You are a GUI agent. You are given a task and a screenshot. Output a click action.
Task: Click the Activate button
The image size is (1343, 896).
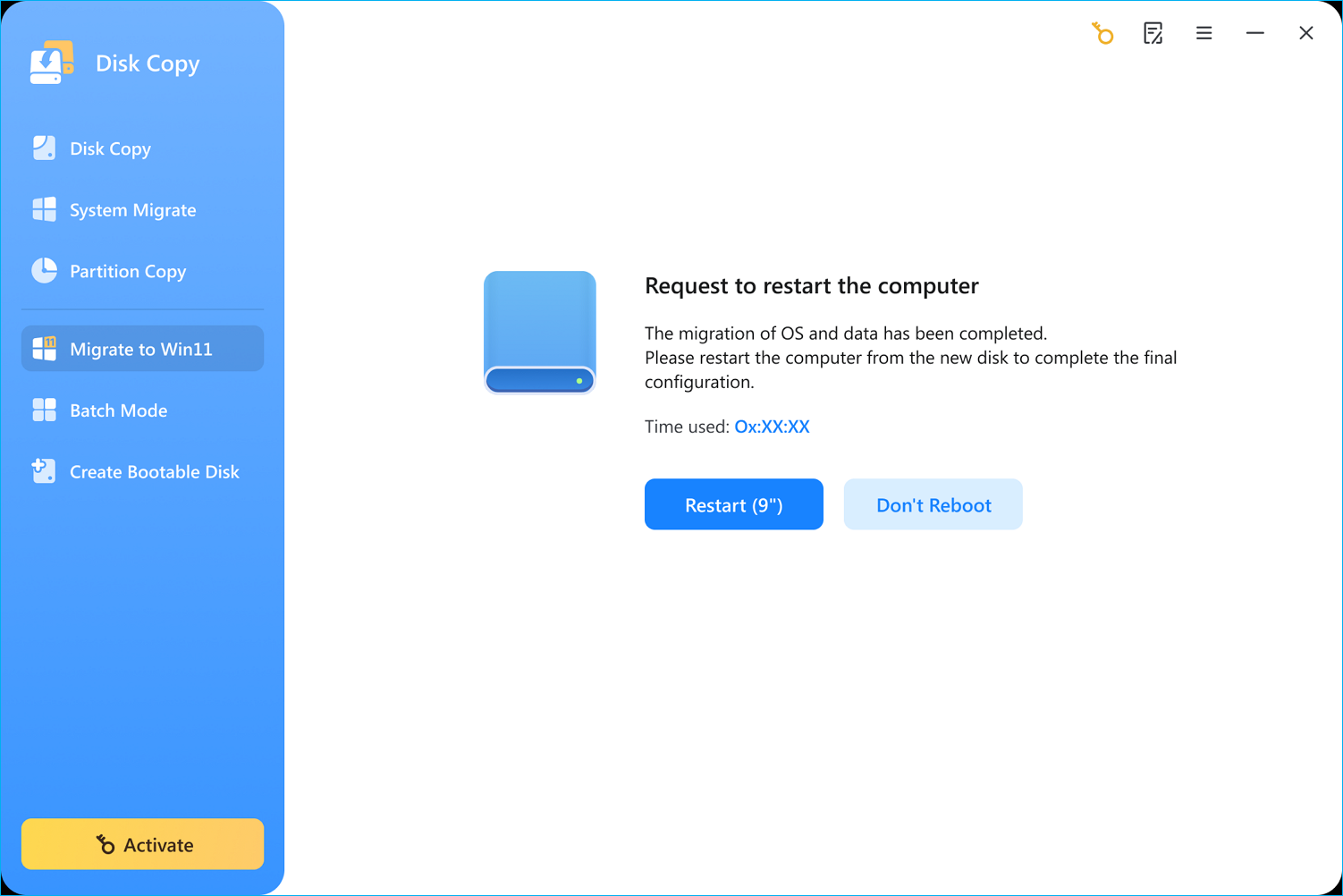142,844
